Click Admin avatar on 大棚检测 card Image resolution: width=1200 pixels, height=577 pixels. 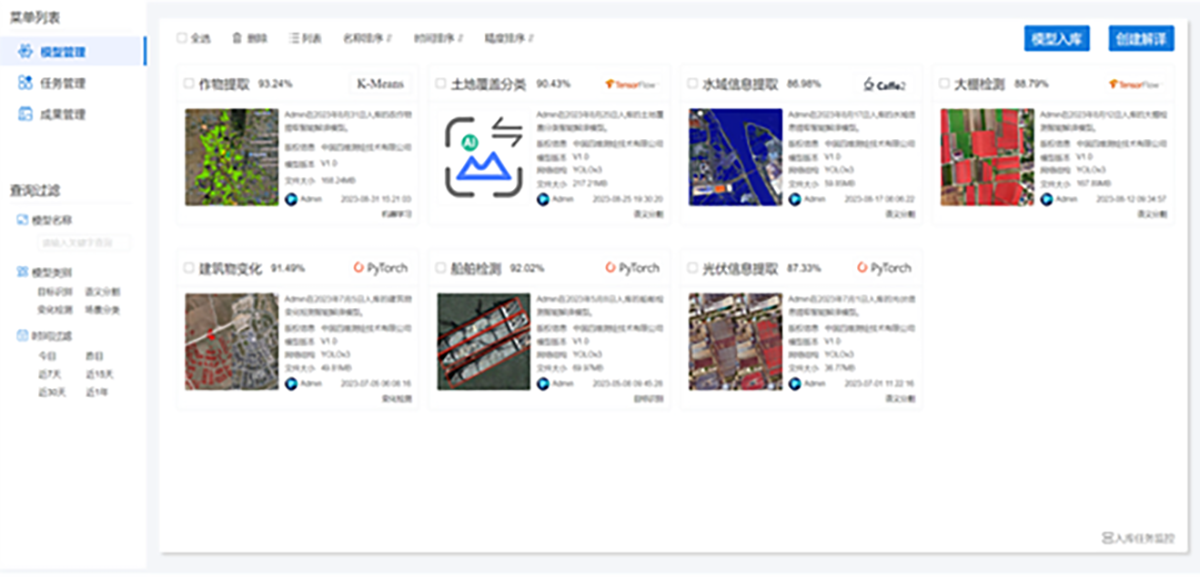point(1047,199)
